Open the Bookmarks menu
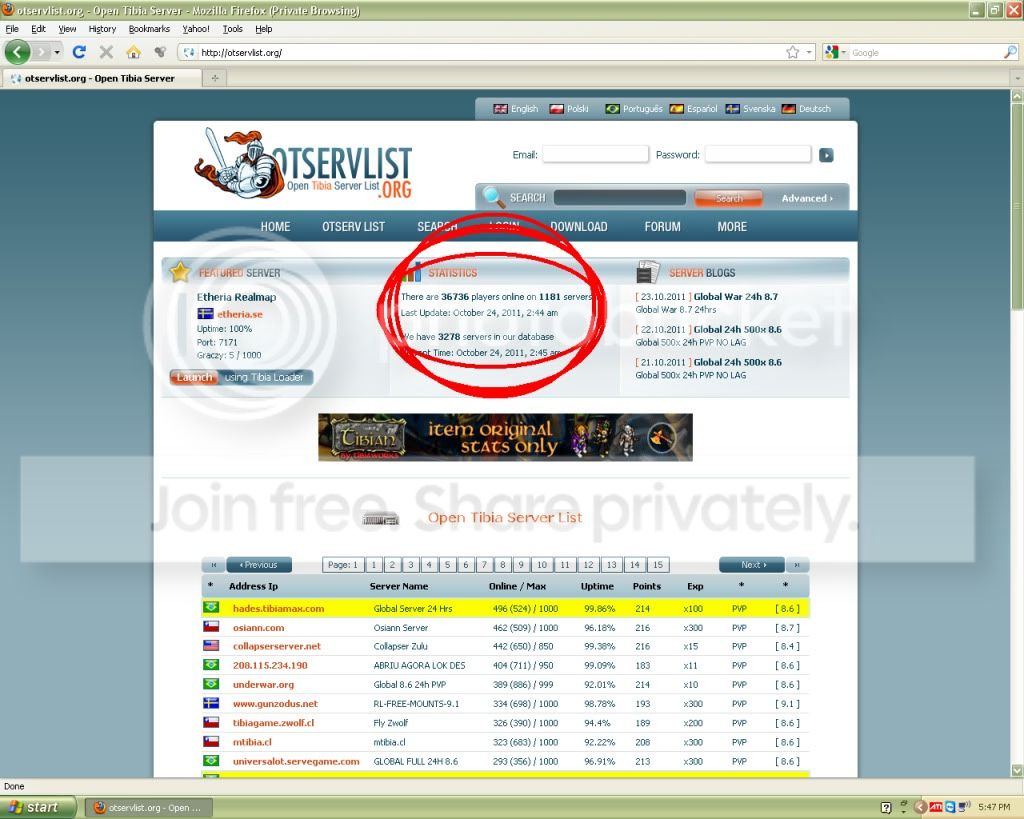The height and width of the screenshot is (819, 1024). [x=149, y=29]
